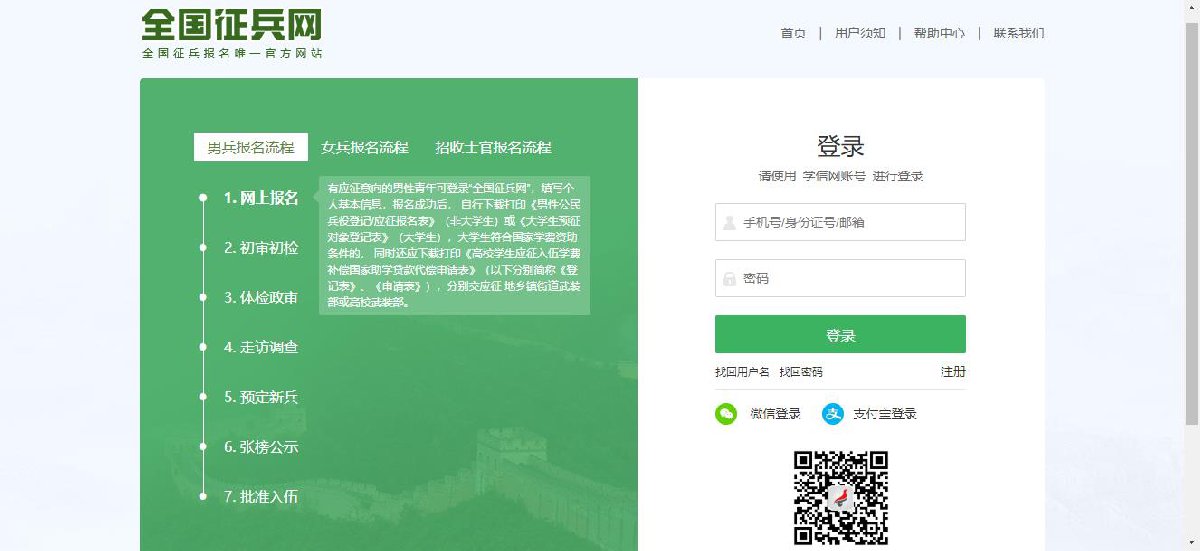This screenshot has width=1200, height=551.
Task: Select step 1. 网上报名
Action: [260, 198]
